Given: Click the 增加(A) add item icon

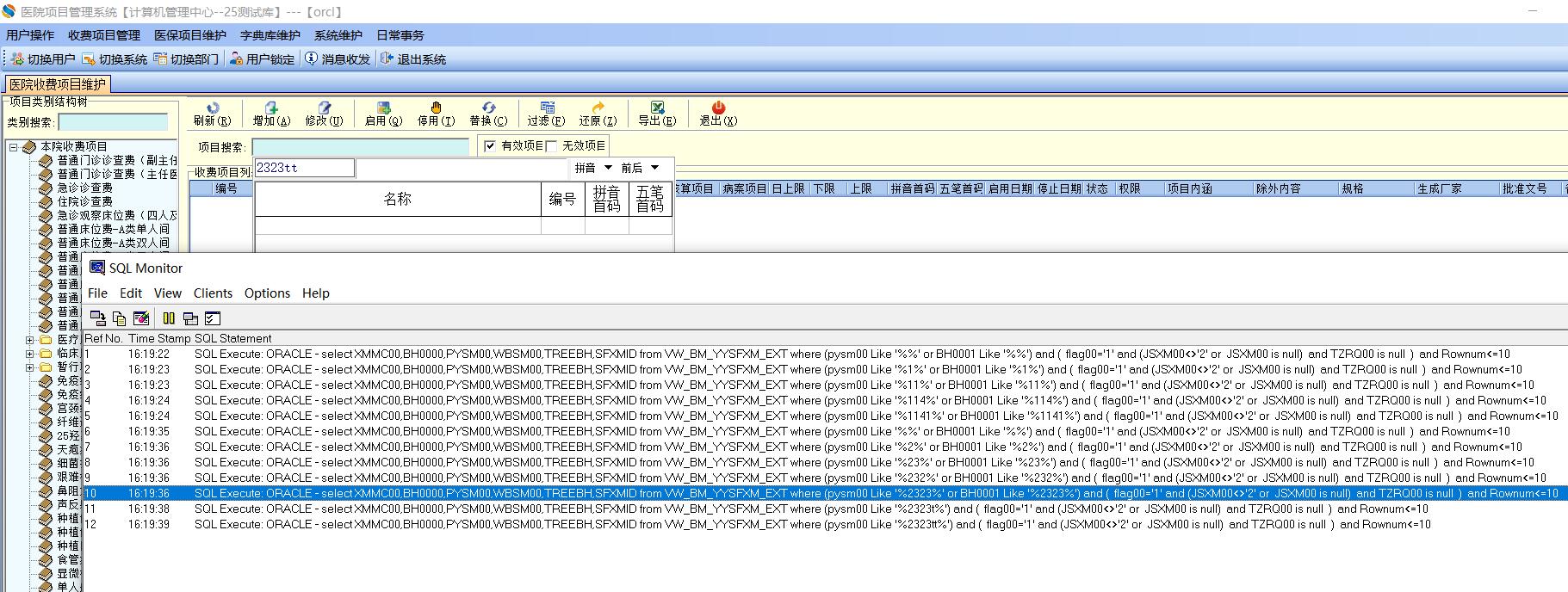Looking at the screenshot, I should pyautogui.click(x=271, y=108).
